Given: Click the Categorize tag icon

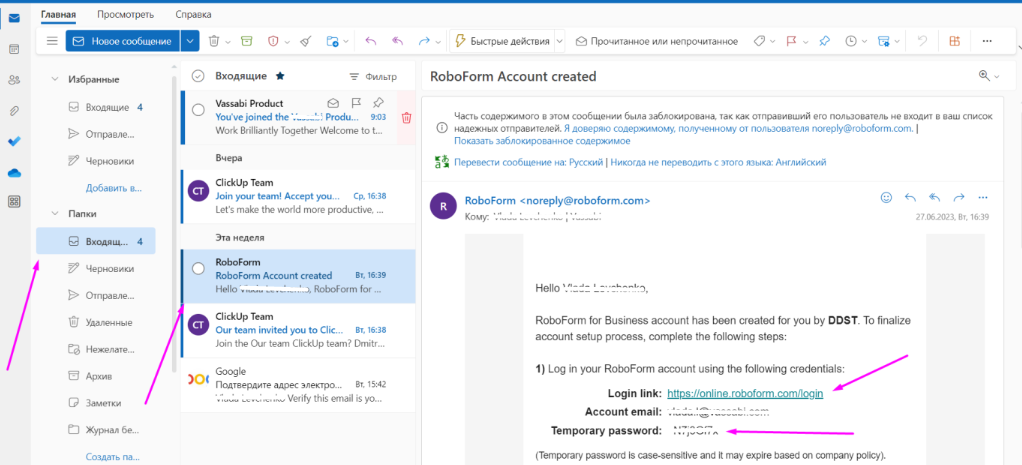Looking at the screenshot, I should tap(759, 41).
